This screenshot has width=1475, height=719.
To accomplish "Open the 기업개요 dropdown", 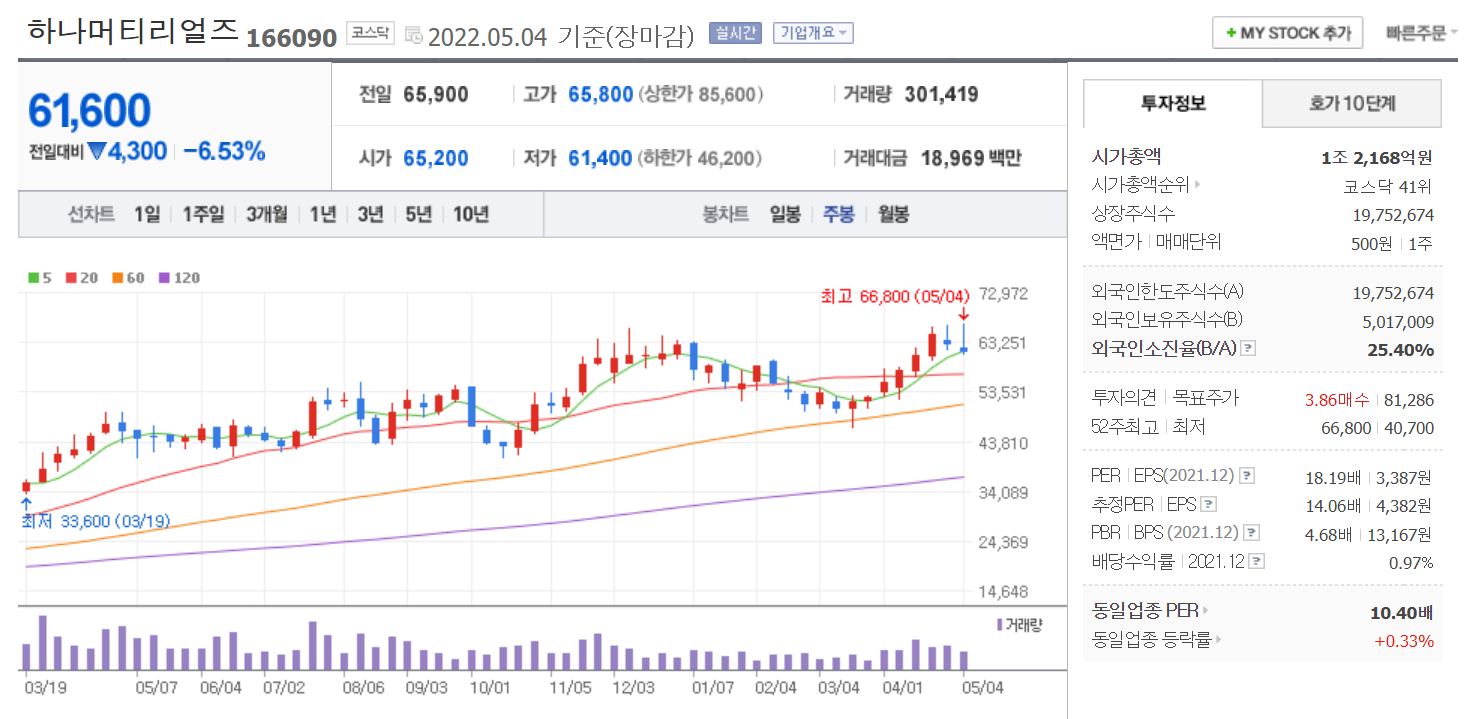I will 814,33.
